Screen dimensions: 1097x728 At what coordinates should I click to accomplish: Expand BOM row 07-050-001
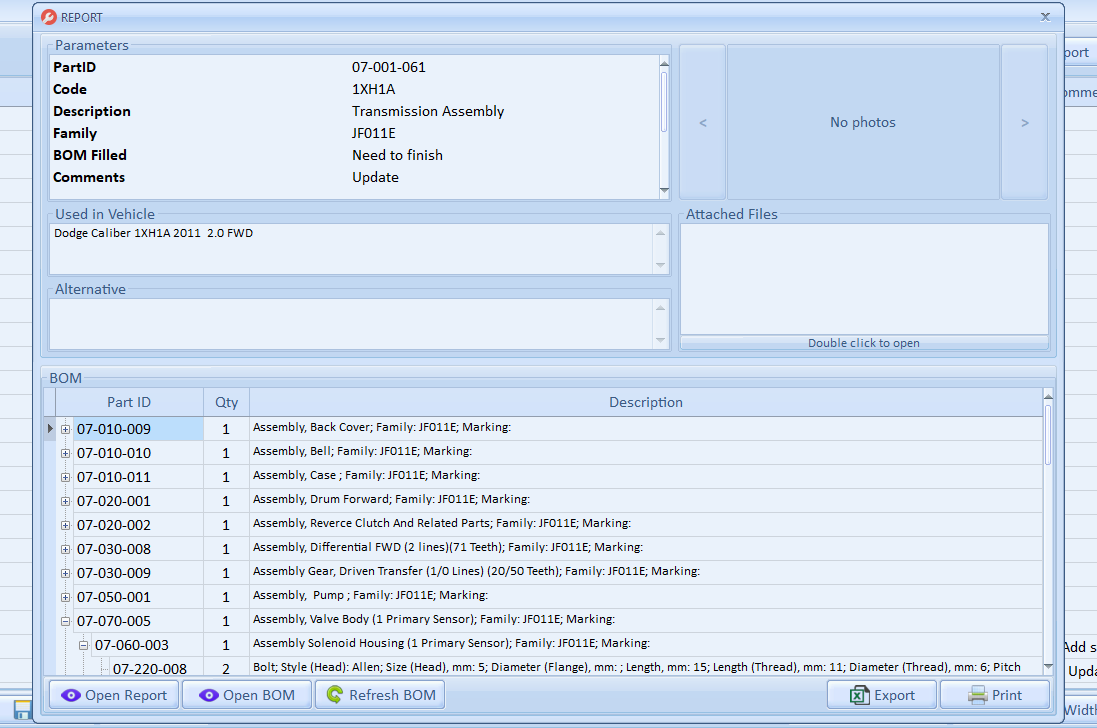click(66, 597)
